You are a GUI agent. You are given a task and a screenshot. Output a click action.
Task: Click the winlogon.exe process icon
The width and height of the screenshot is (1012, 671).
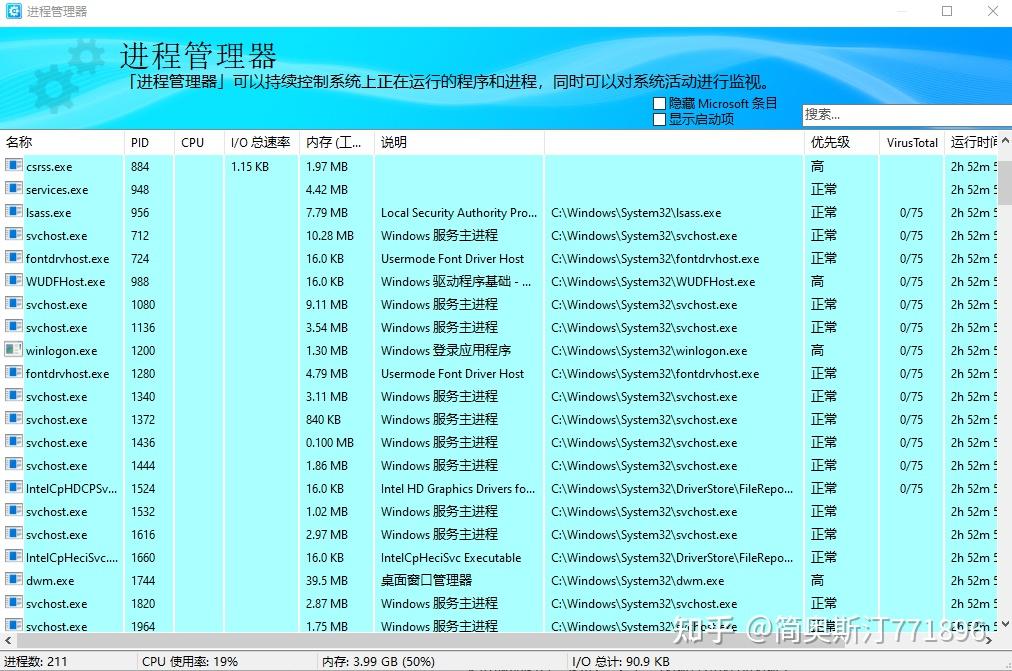14,350
